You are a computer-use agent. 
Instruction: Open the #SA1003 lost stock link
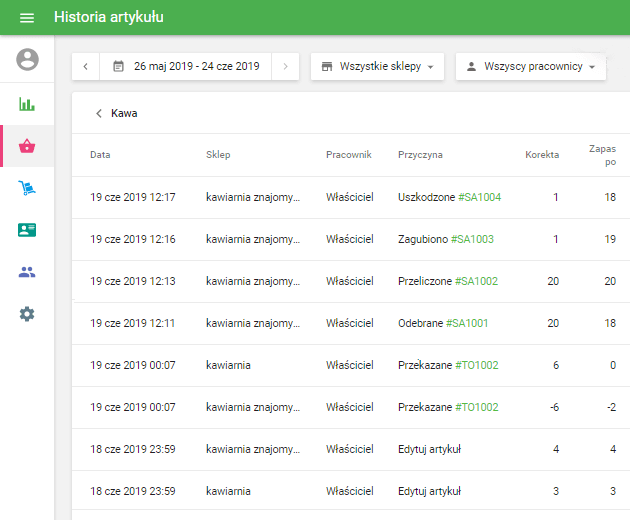472,239
